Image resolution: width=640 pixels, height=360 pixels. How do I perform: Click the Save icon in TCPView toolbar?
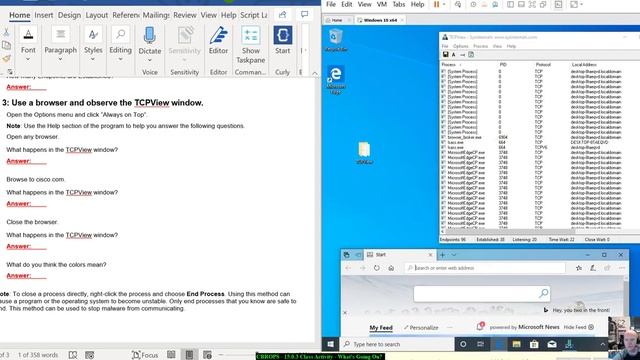tap(445, 55)
